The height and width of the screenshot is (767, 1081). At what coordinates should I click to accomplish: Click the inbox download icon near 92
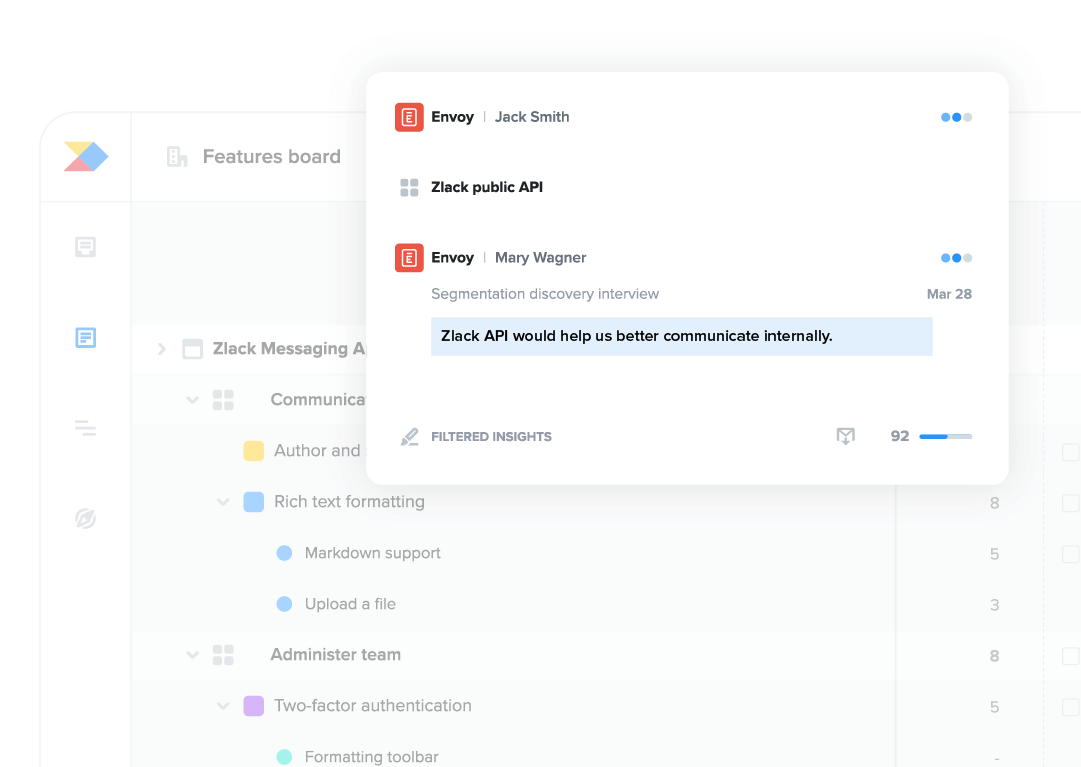(x=845, y=436)
